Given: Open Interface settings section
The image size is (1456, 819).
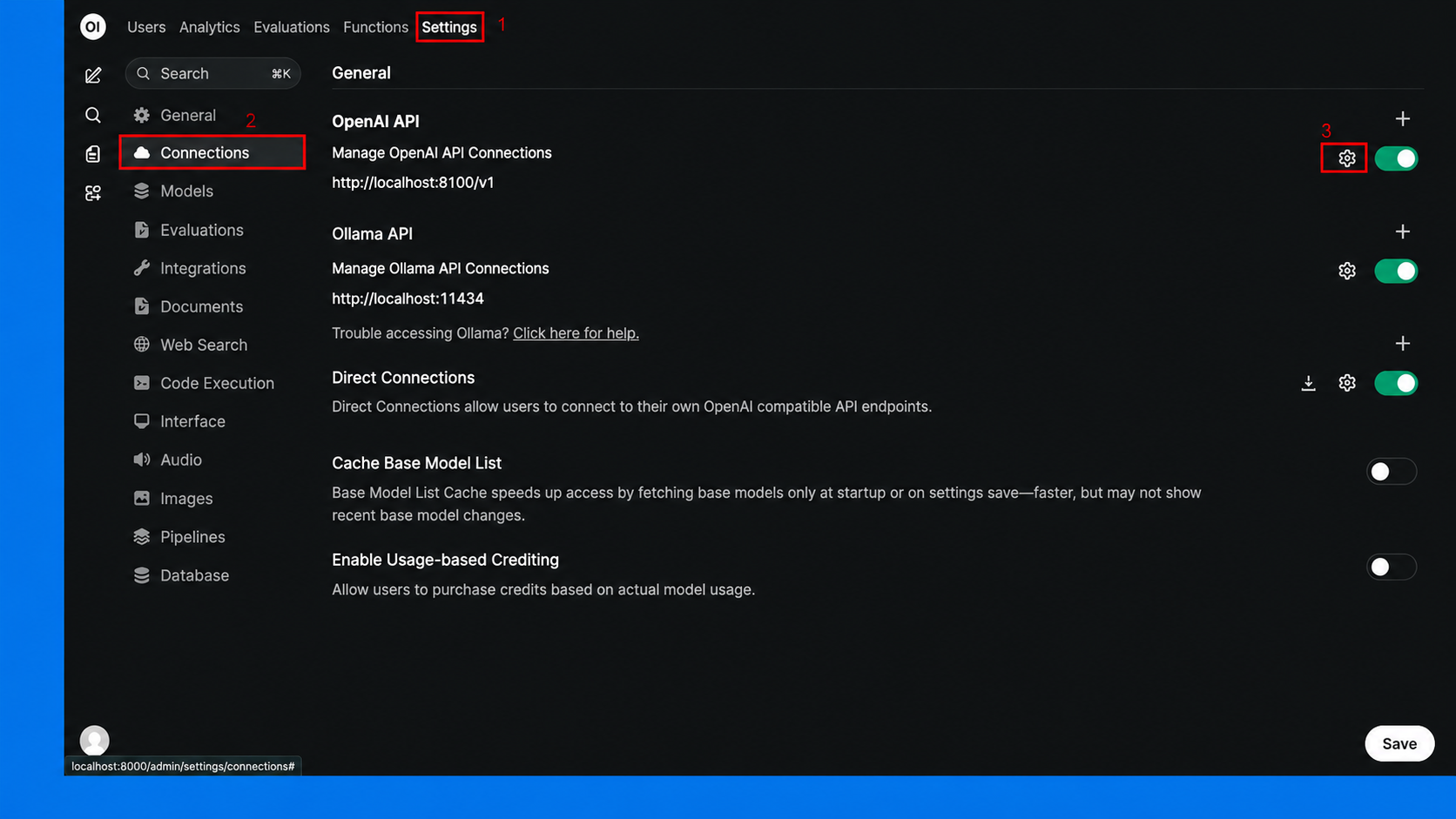Looking at the screenshot, I should point(212,421).
